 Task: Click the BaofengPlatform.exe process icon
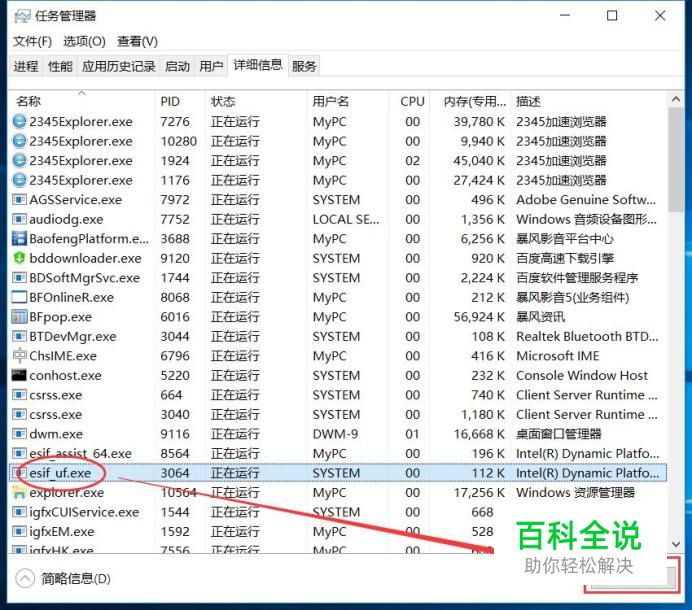[19, 238]
